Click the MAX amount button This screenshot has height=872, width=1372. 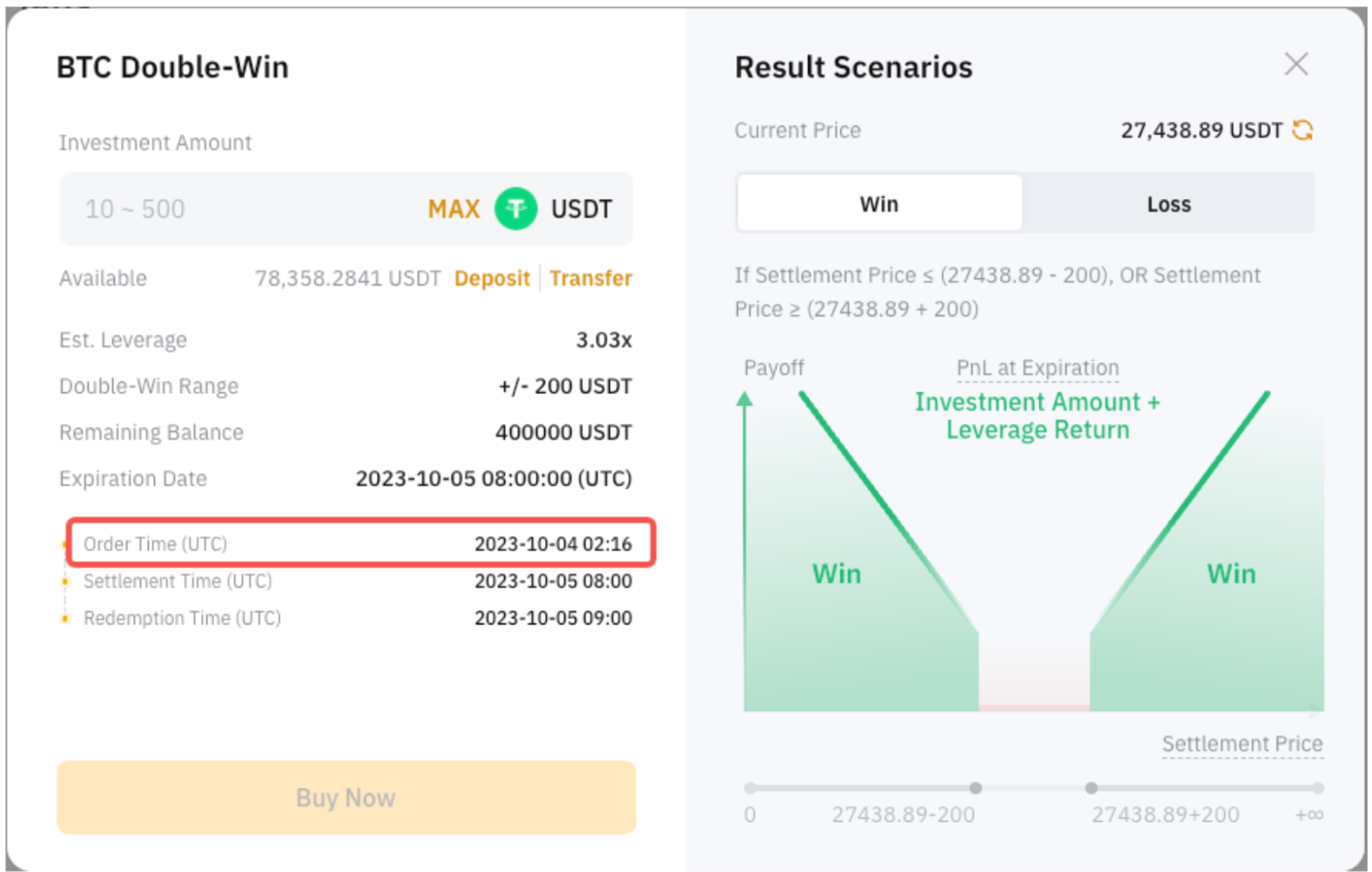[454, 209]
